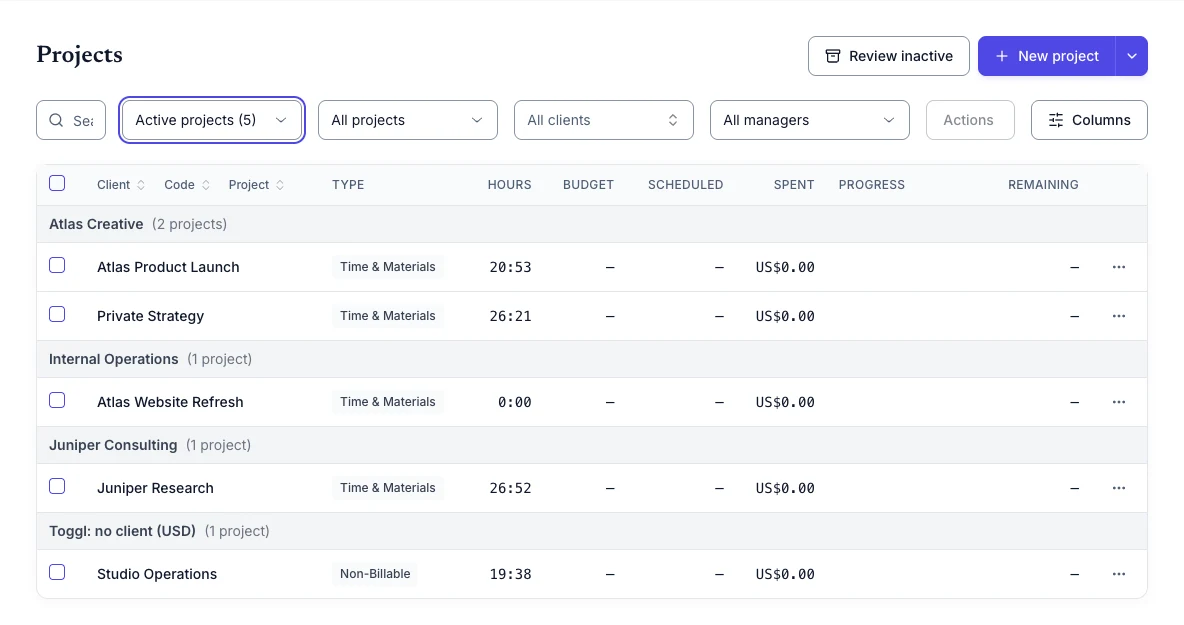Viewport: 1184px width, 625px height.
Task: Check the Juniper Research checkbox
Action: point(57,487)
